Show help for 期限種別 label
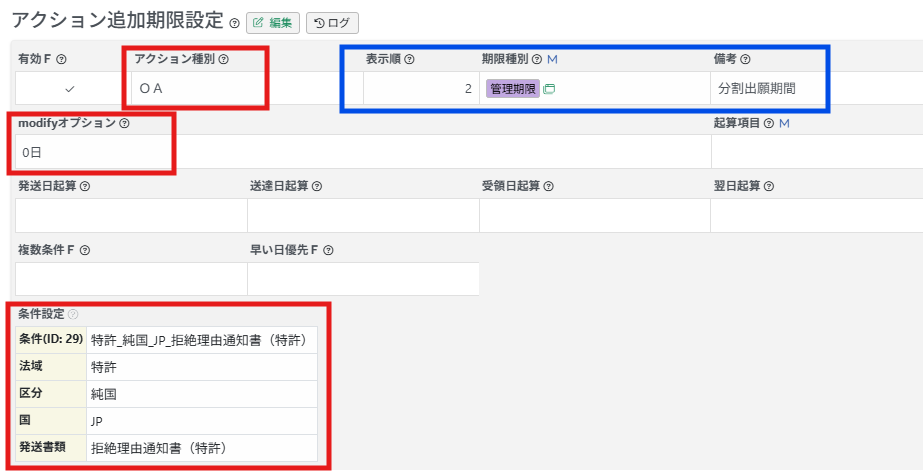The height and width of the screenshot is (471, 923). (537, 60)
